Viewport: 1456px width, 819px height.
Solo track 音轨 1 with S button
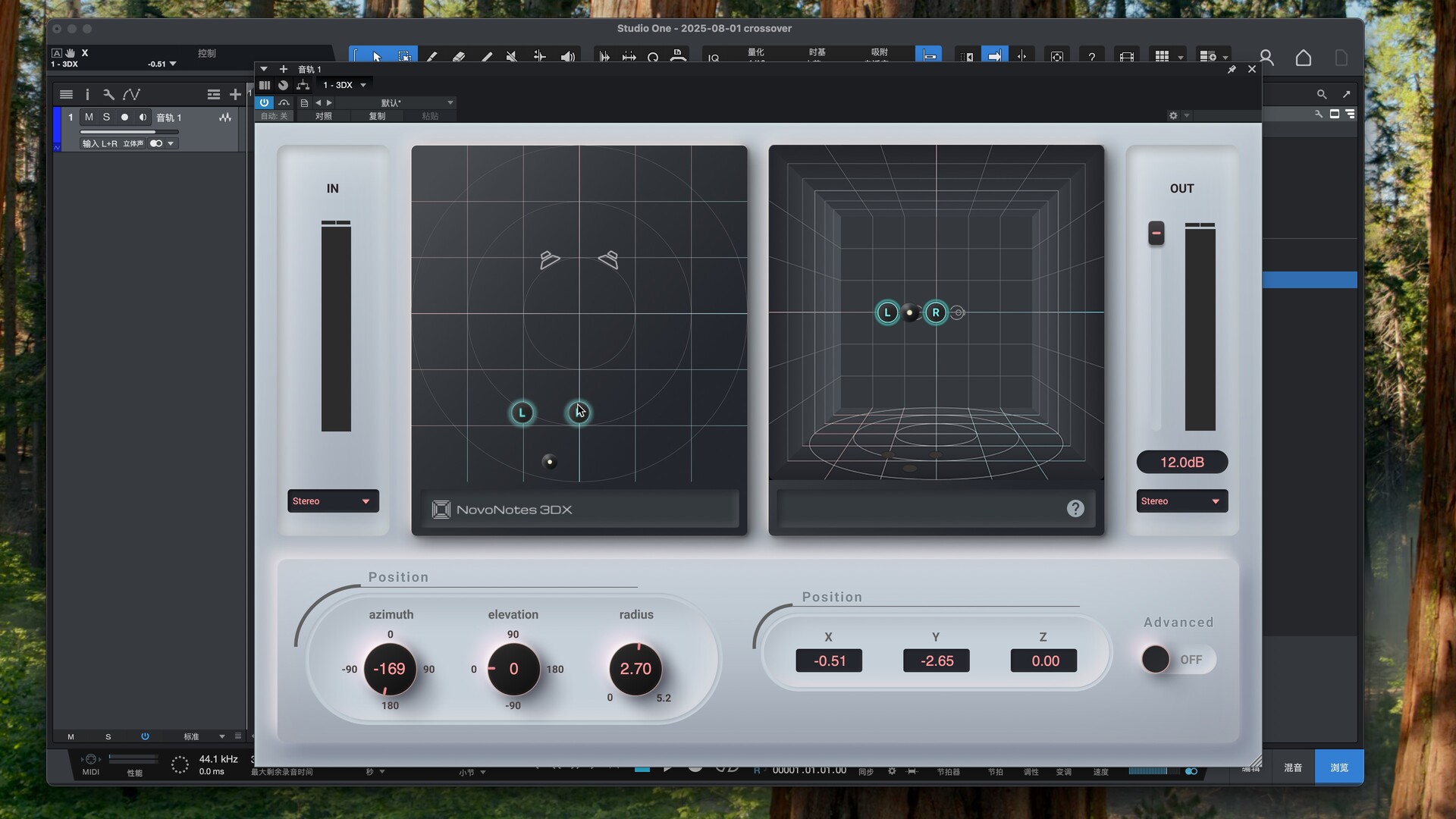point(106,117)
